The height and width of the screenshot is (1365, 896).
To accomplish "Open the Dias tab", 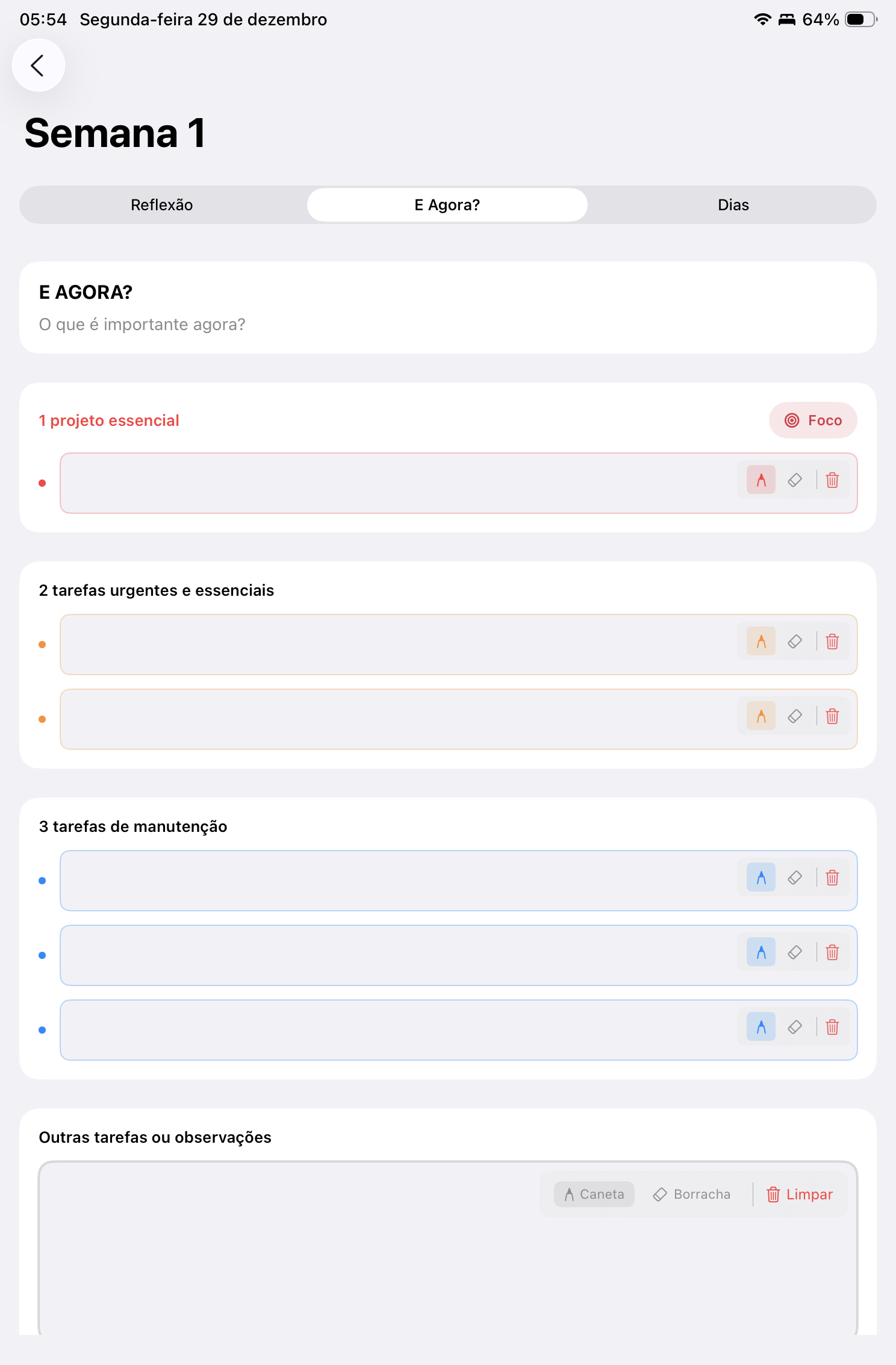I will 733,205.
